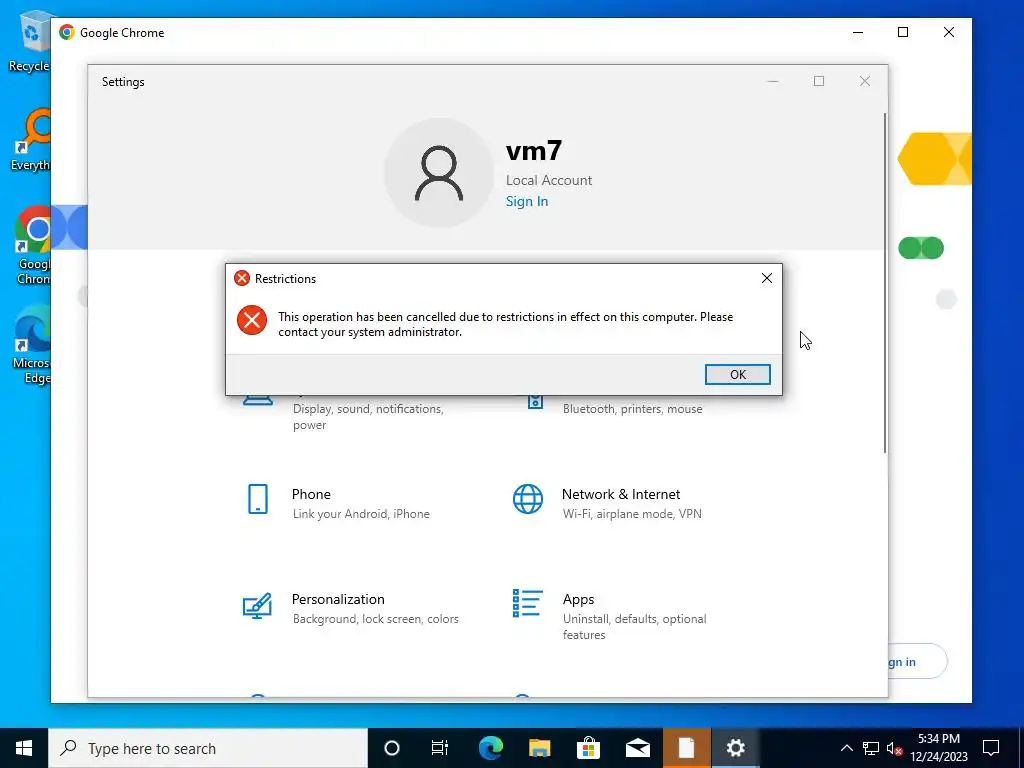Close the Restrictions dialog with X
Viewport: 1024px width, 768px height.
(x=767, y=278)
